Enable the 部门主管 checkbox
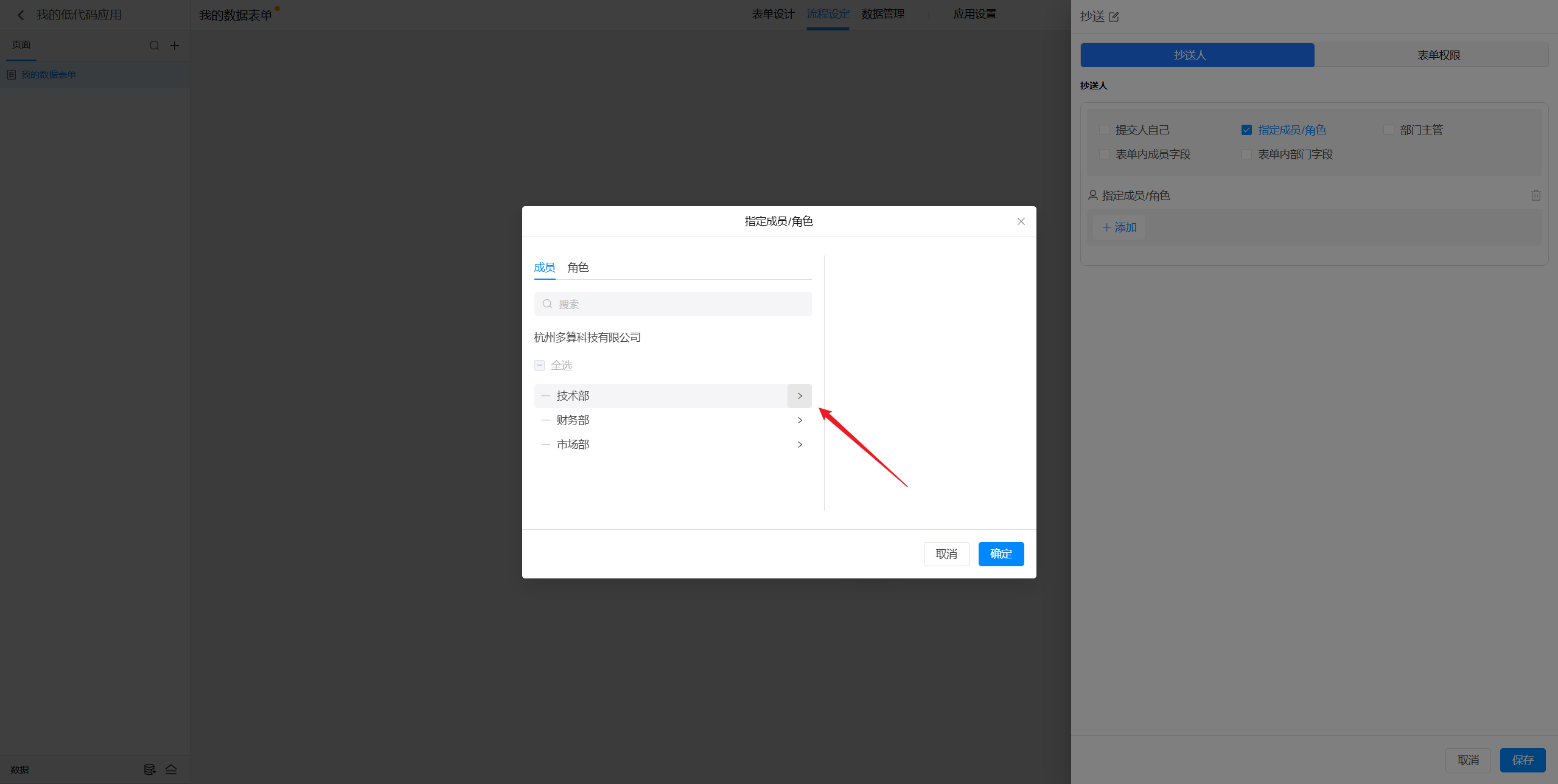The width and height of the screenshot is (1558, 784). [1389, 130]
